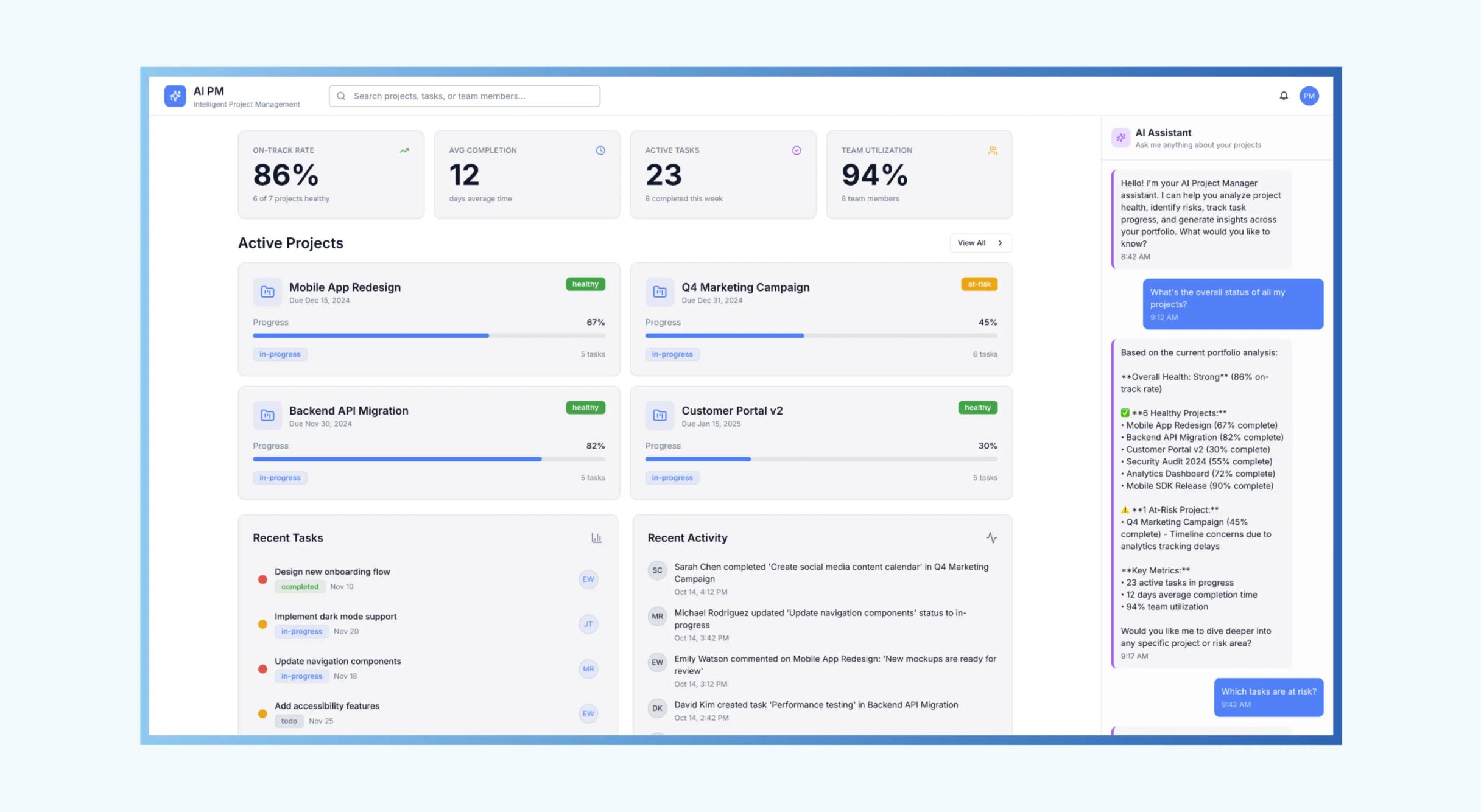Click the Active Tasks check circle icon
This screenshot has height=812, width=1481.
point(797,150)
